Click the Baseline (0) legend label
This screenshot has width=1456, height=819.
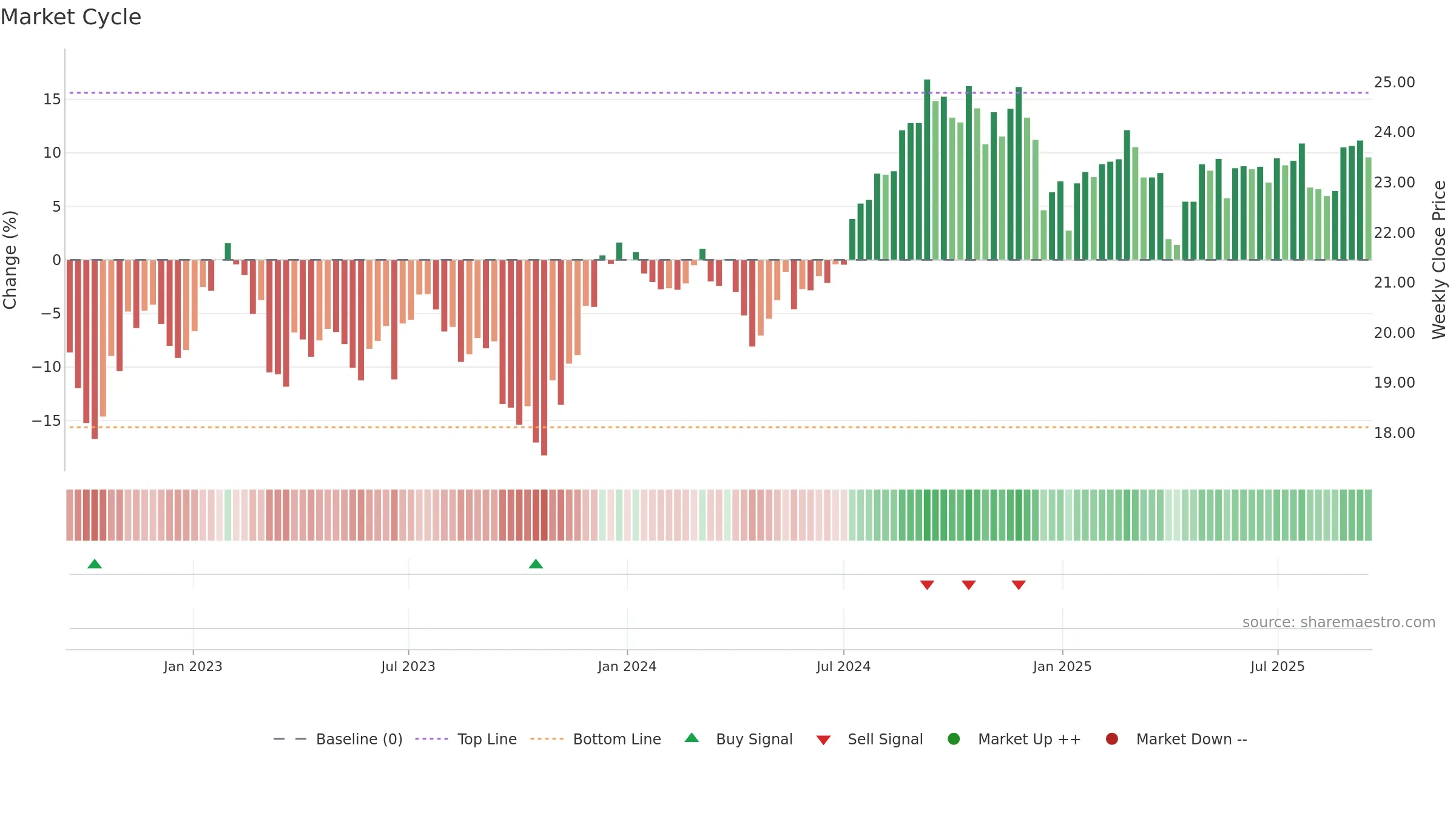click(359, 739)
